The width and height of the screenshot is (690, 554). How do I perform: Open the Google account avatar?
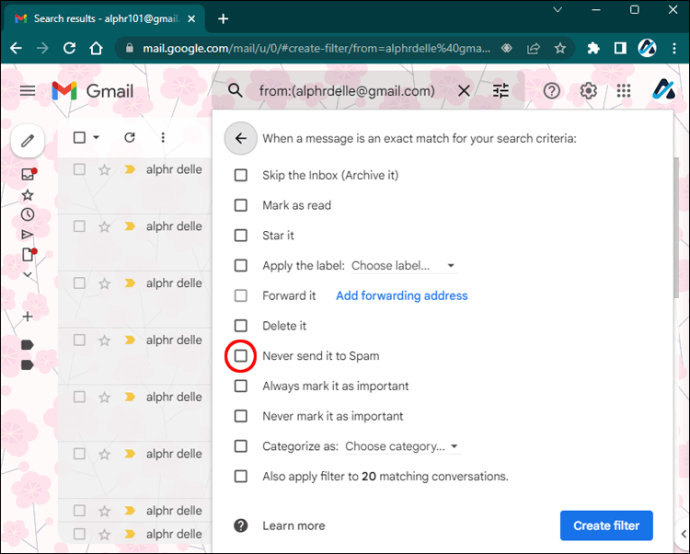[x=663, y=90]
